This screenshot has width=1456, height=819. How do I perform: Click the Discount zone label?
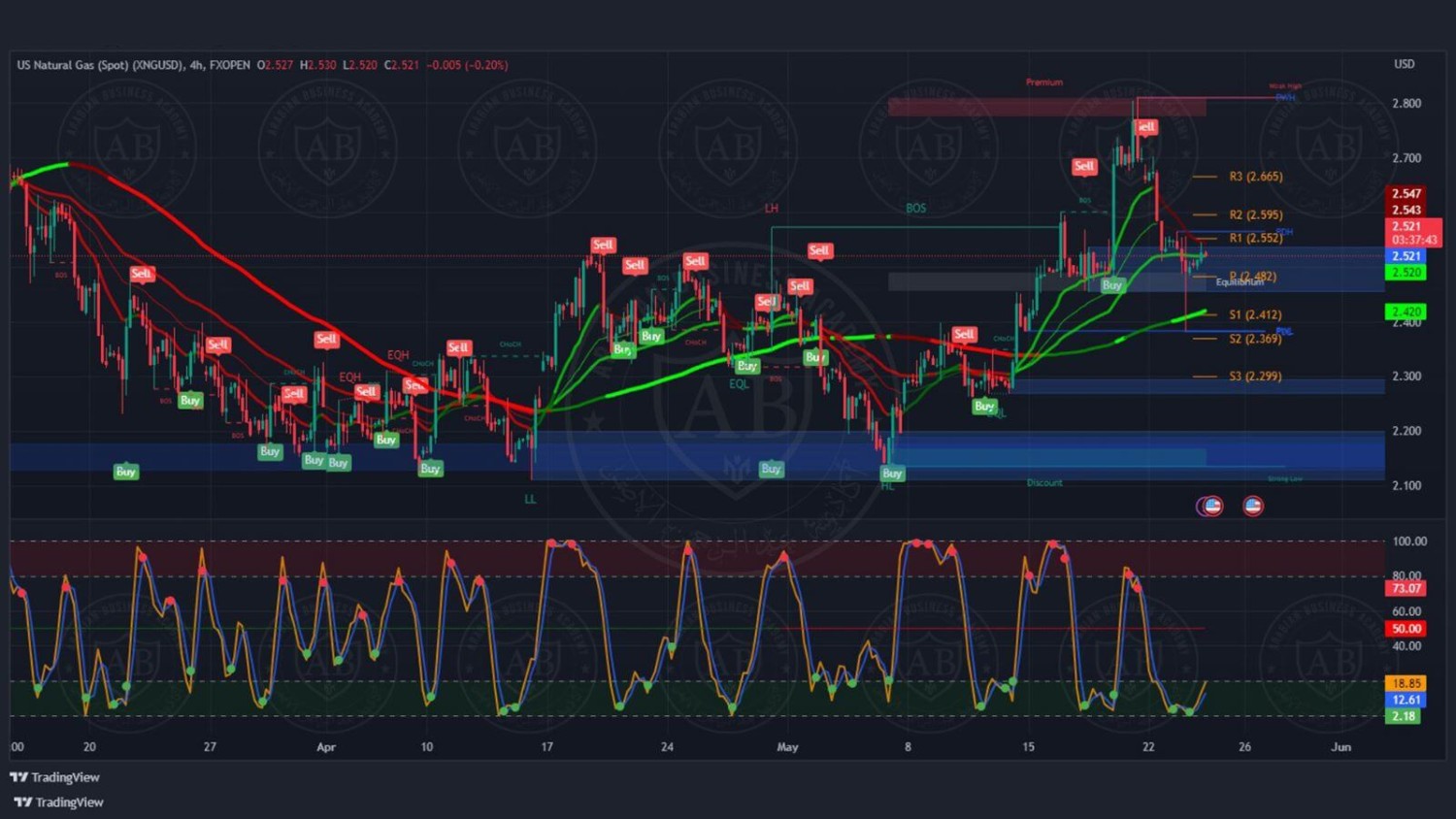[1044, 482]
